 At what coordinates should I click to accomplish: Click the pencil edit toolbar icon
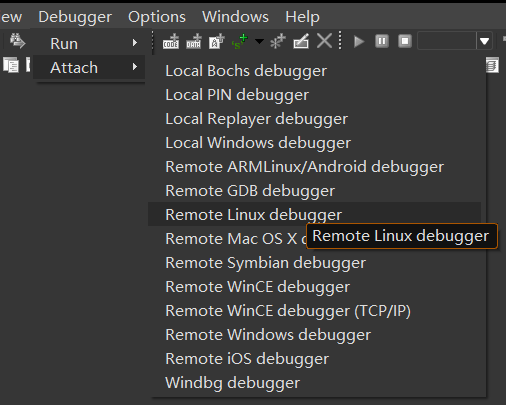click(x=301, y=41)
